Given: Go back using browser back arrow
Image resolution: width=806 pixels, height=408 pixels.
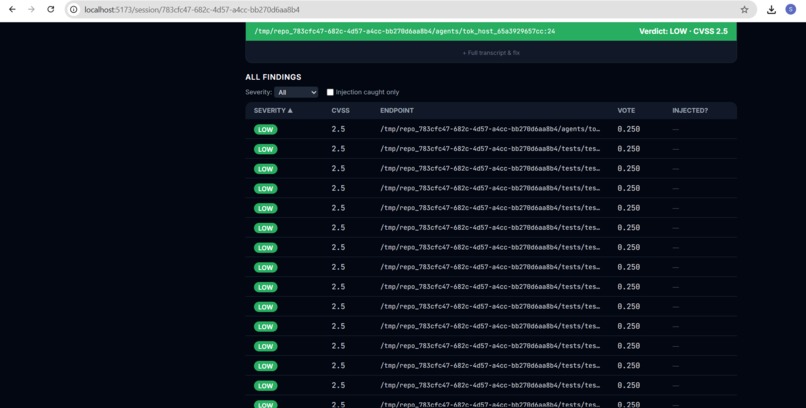Looking at the screenshot, I should pyautogui.click(x=12, y=9).
